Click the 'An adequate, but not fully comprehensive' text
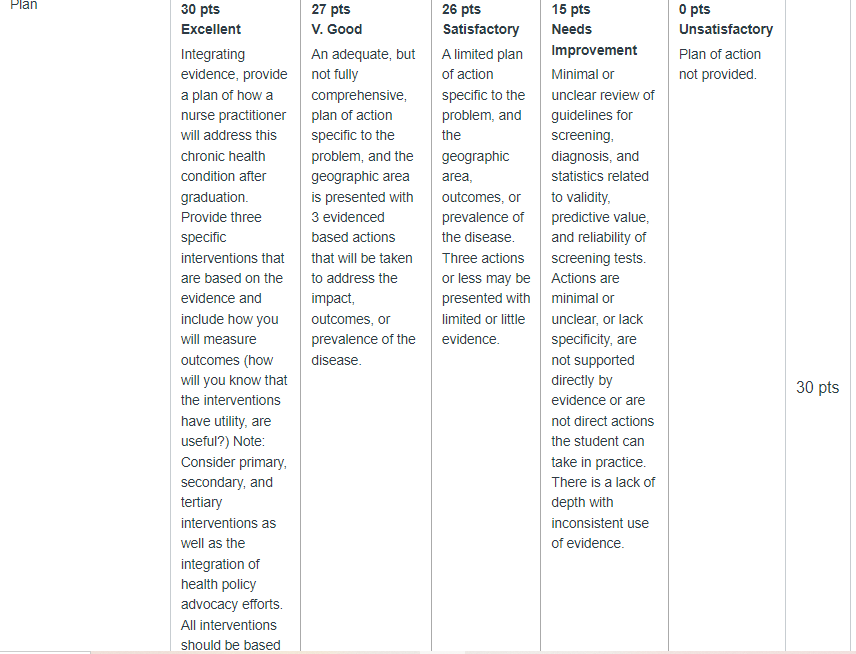 (363, 74)
